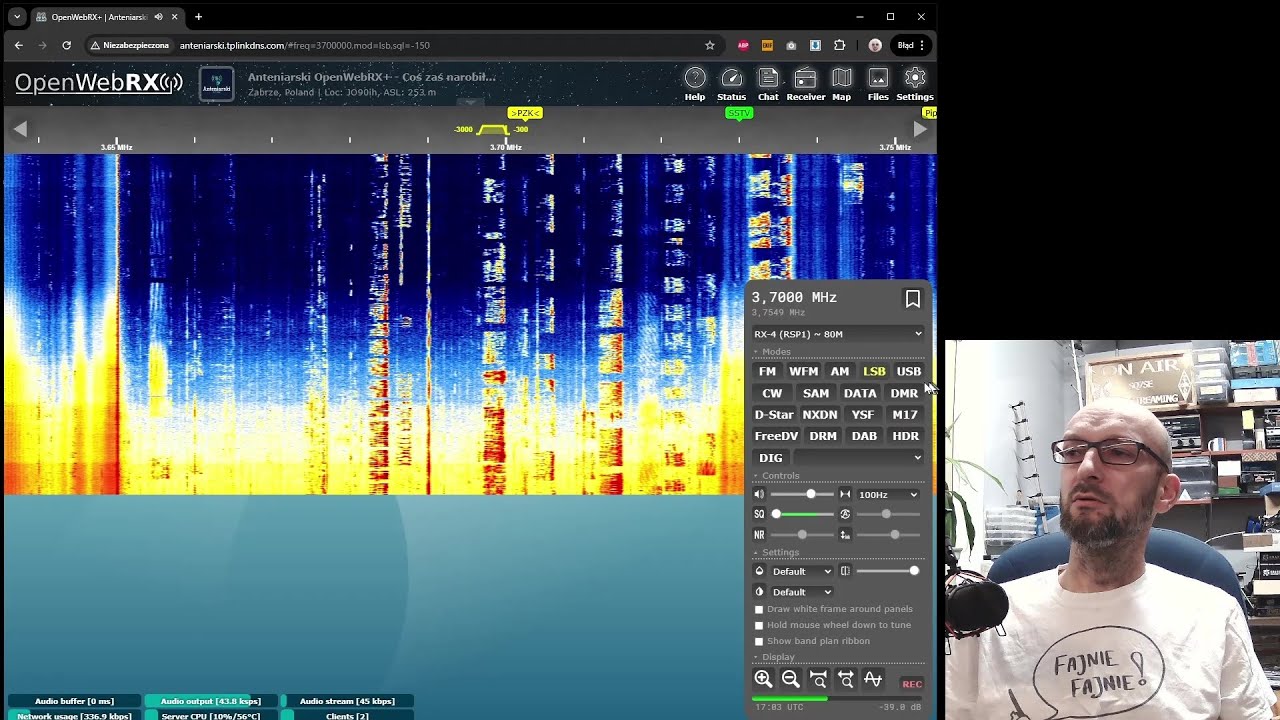Enable 'Show band plan ribbon'
Viewport: 1280px width, 720px height.
[759, 641]
